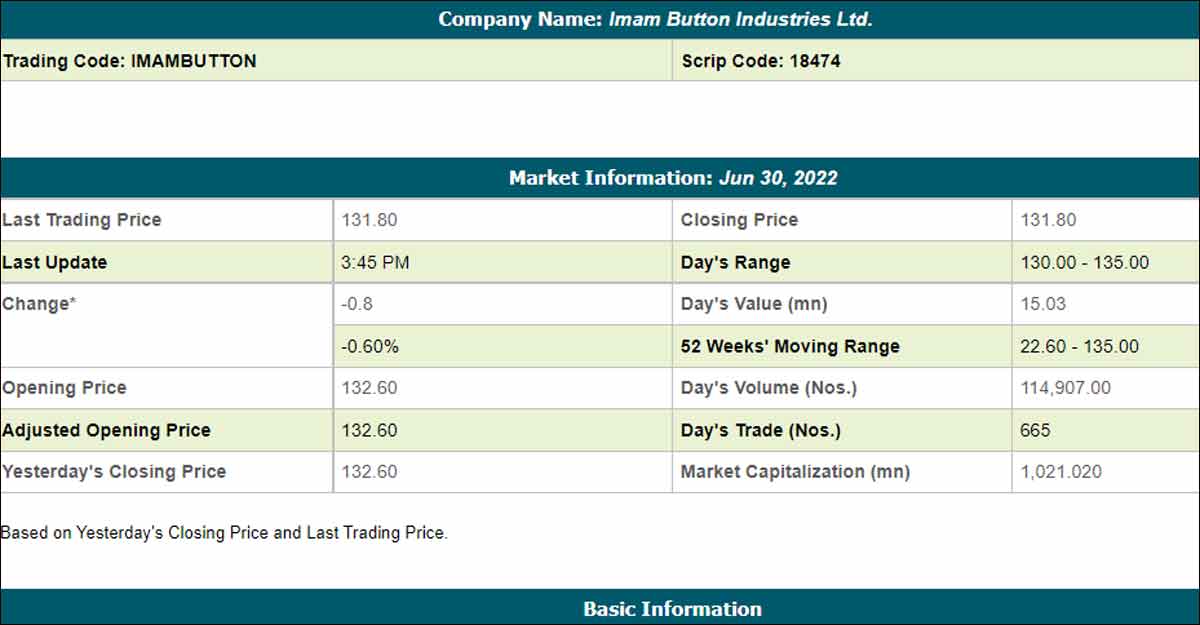Select the Day's Volume value 114,907.00

point(1065,388)
